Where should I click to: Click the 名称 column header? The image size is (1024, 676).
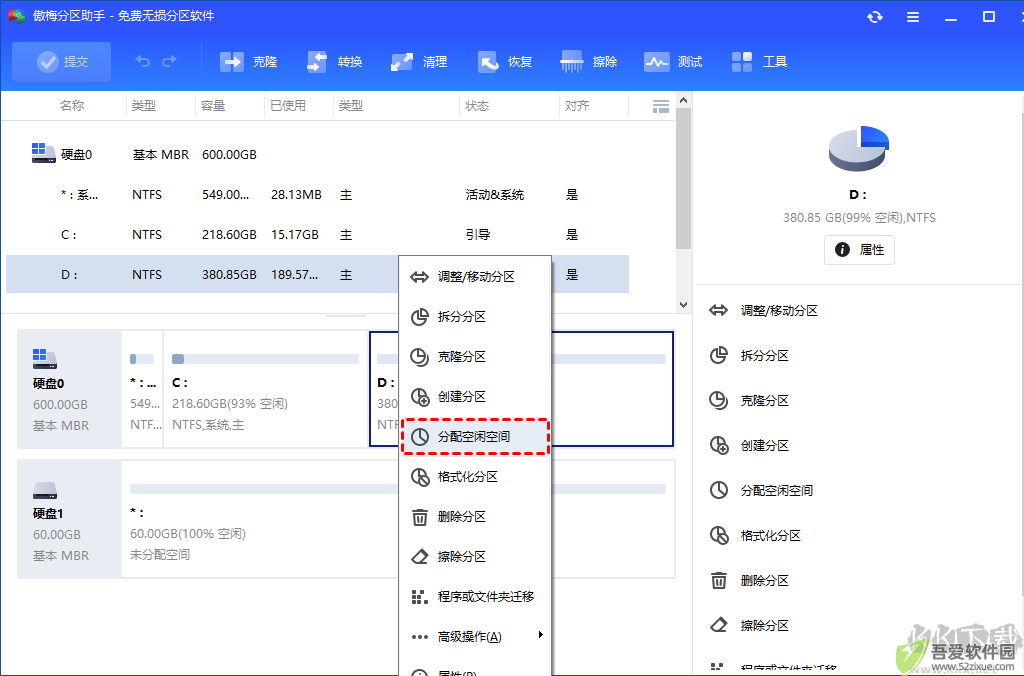click(72, 106)
